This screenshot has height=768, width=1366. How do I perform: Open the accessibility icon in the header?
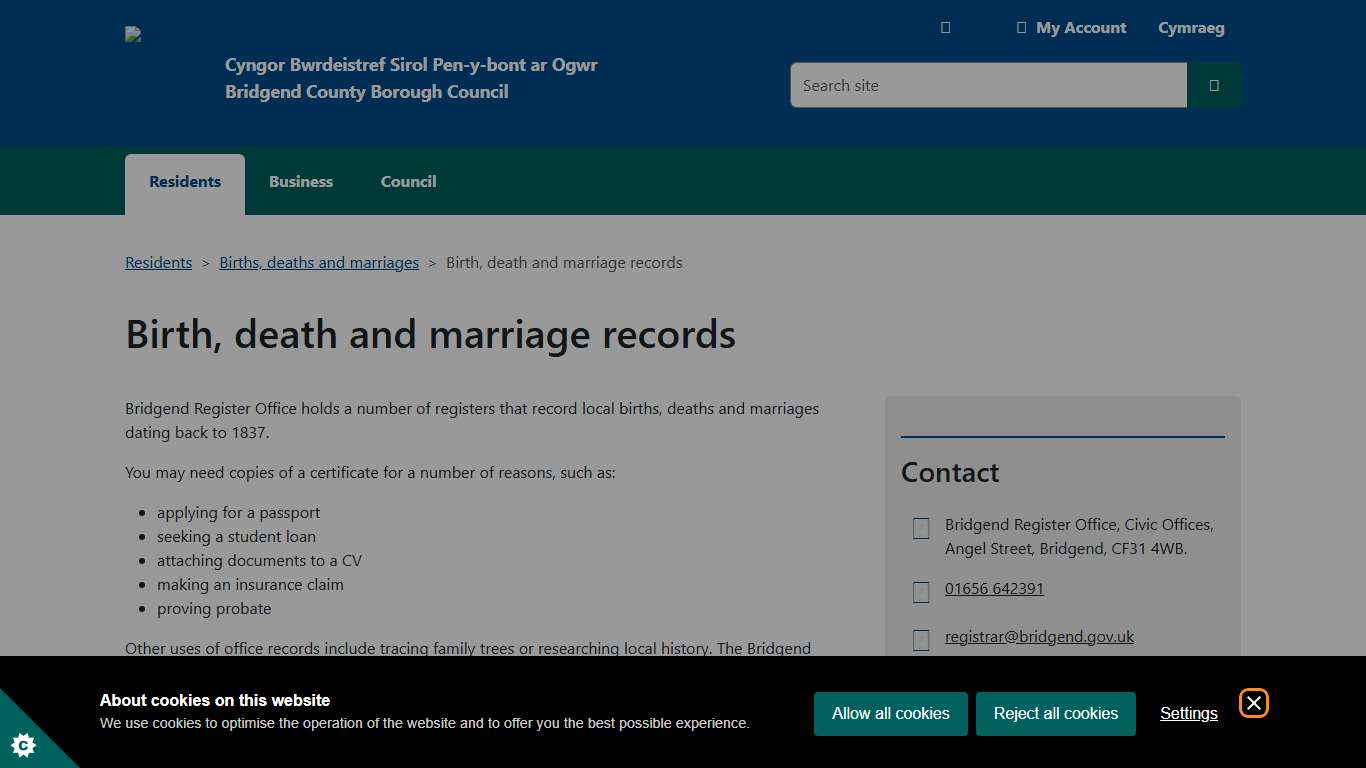coord(944,27)
